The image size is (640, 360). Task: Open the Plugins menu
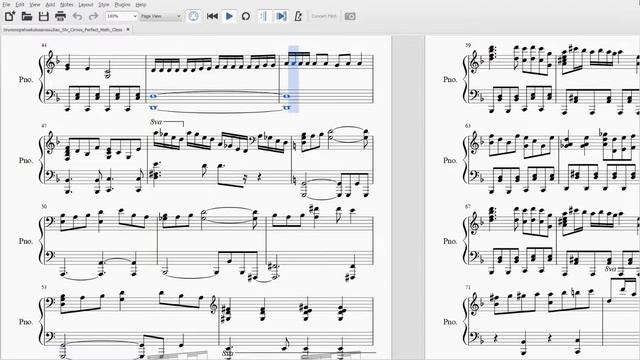tap(122, 4)
